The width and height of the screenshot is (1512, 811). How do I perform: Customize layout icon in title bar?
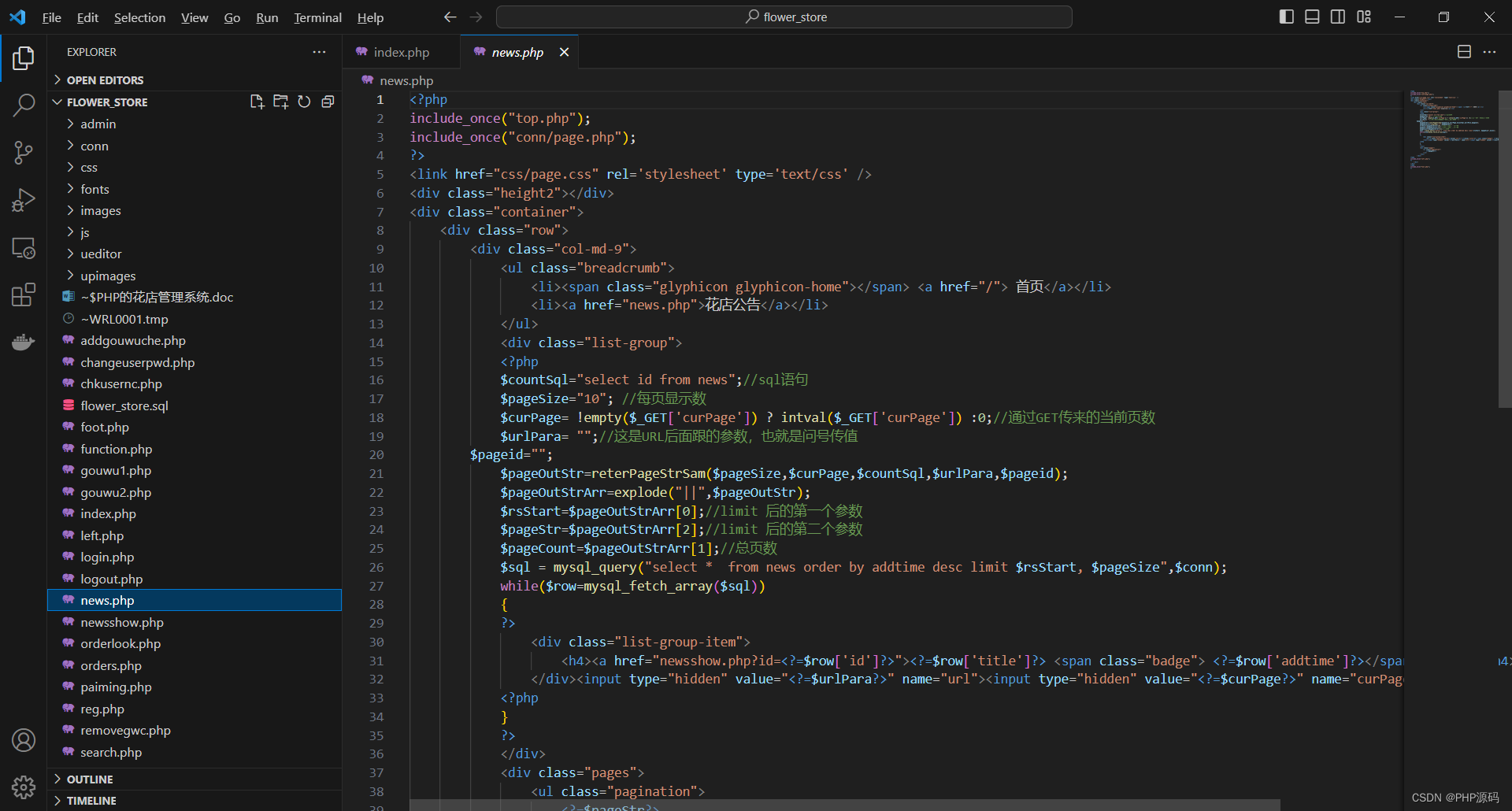1364,17
